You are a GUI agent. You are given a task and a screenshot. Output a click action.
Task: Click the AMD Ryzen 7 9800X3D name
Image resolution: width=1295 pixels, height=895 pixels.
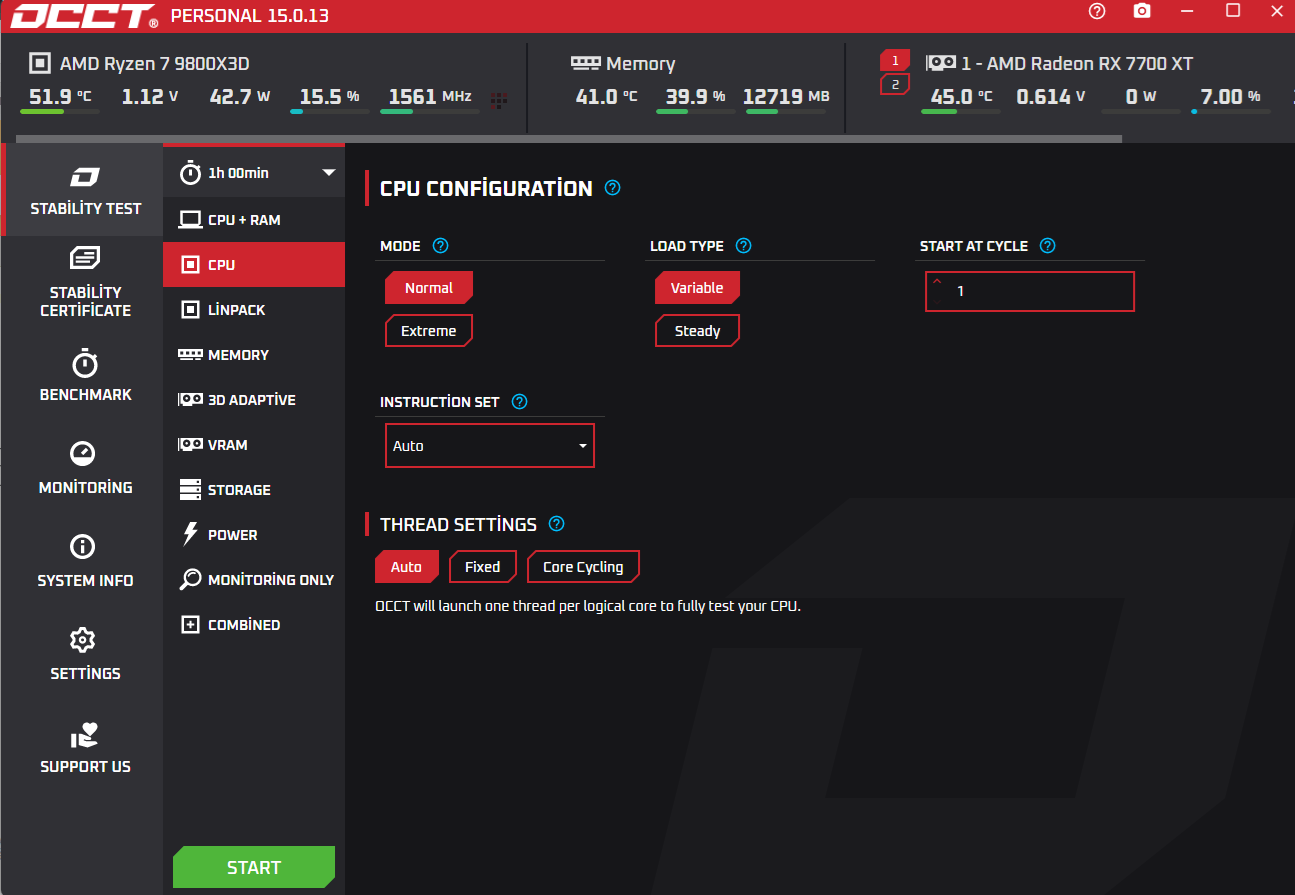(155, 63)
